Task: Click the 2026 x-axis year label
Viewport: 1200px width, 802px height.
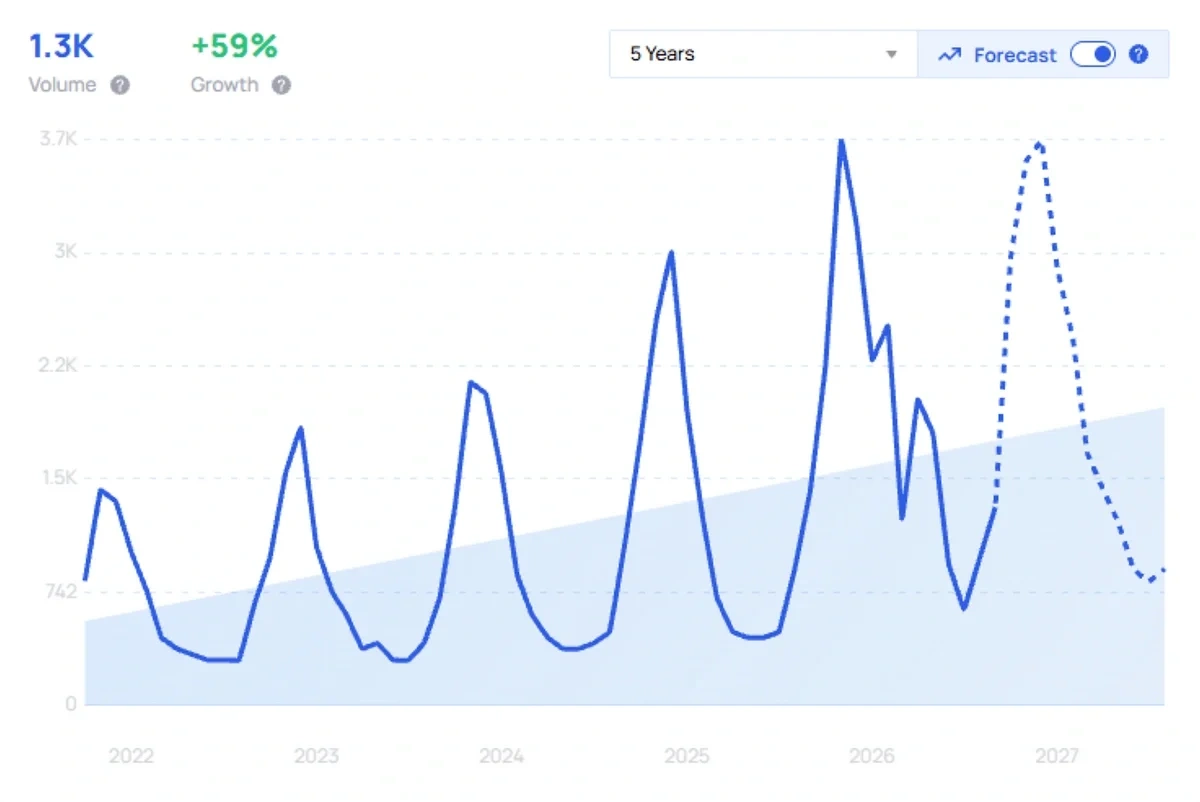Action: (871, 756)
